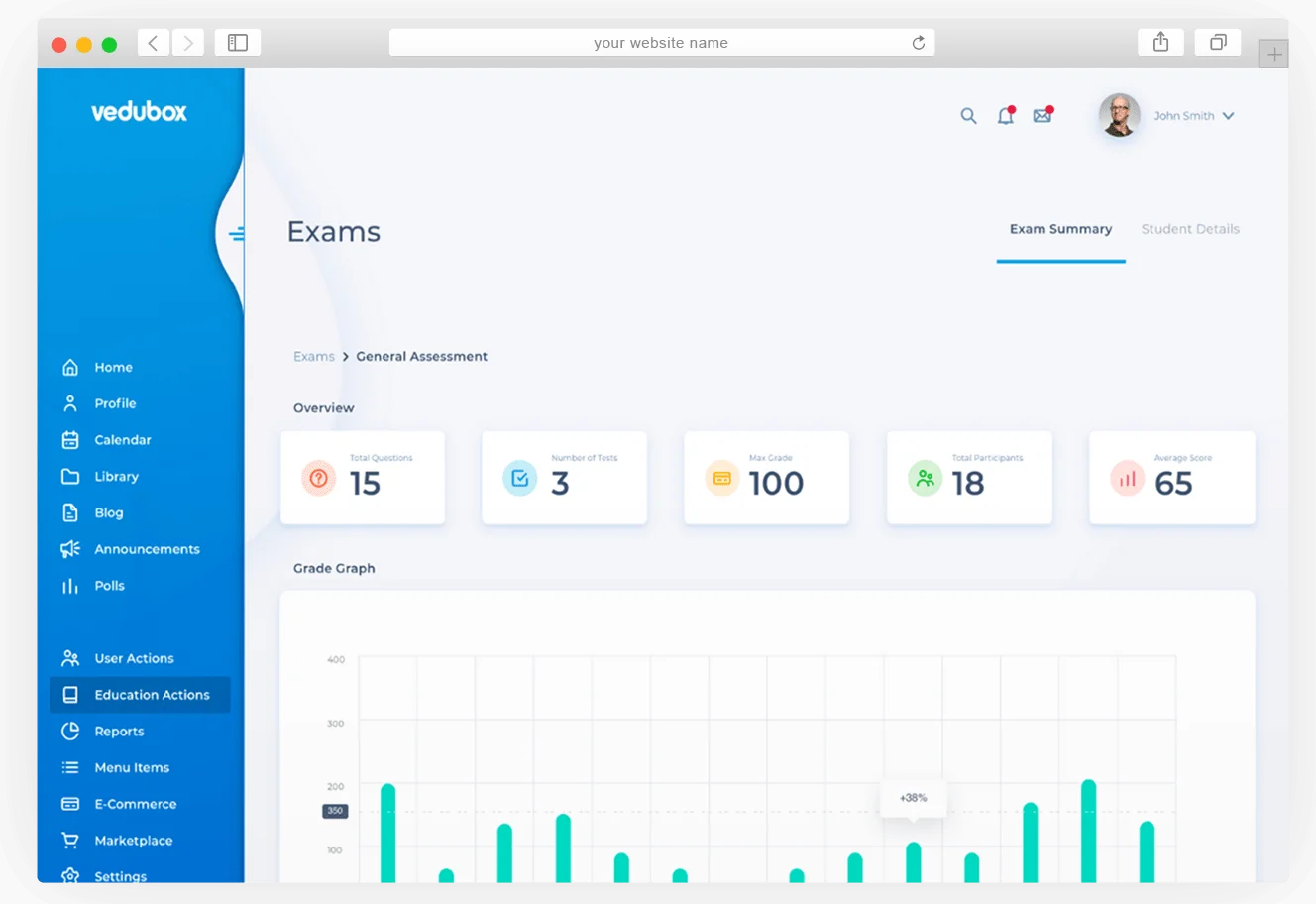Switch to the Student Details tab
This screenshot has width=1316, height=904.
(x=1189, y=229)
